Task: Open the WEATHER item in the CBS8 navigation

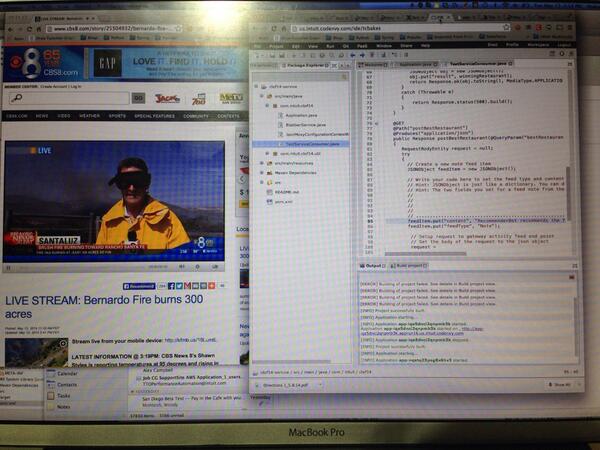Action: click(90, 116)
